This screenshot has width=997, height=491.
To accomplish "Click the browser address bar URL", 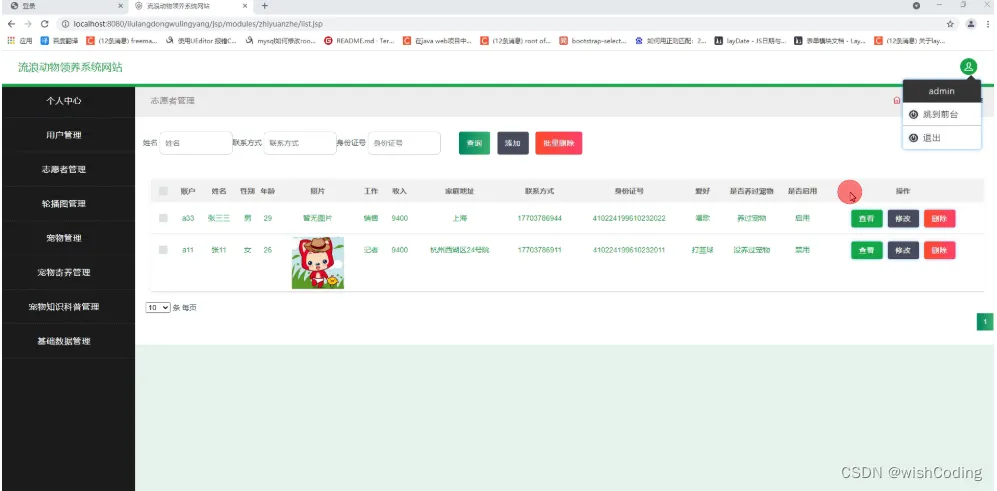I will point(198,24).
